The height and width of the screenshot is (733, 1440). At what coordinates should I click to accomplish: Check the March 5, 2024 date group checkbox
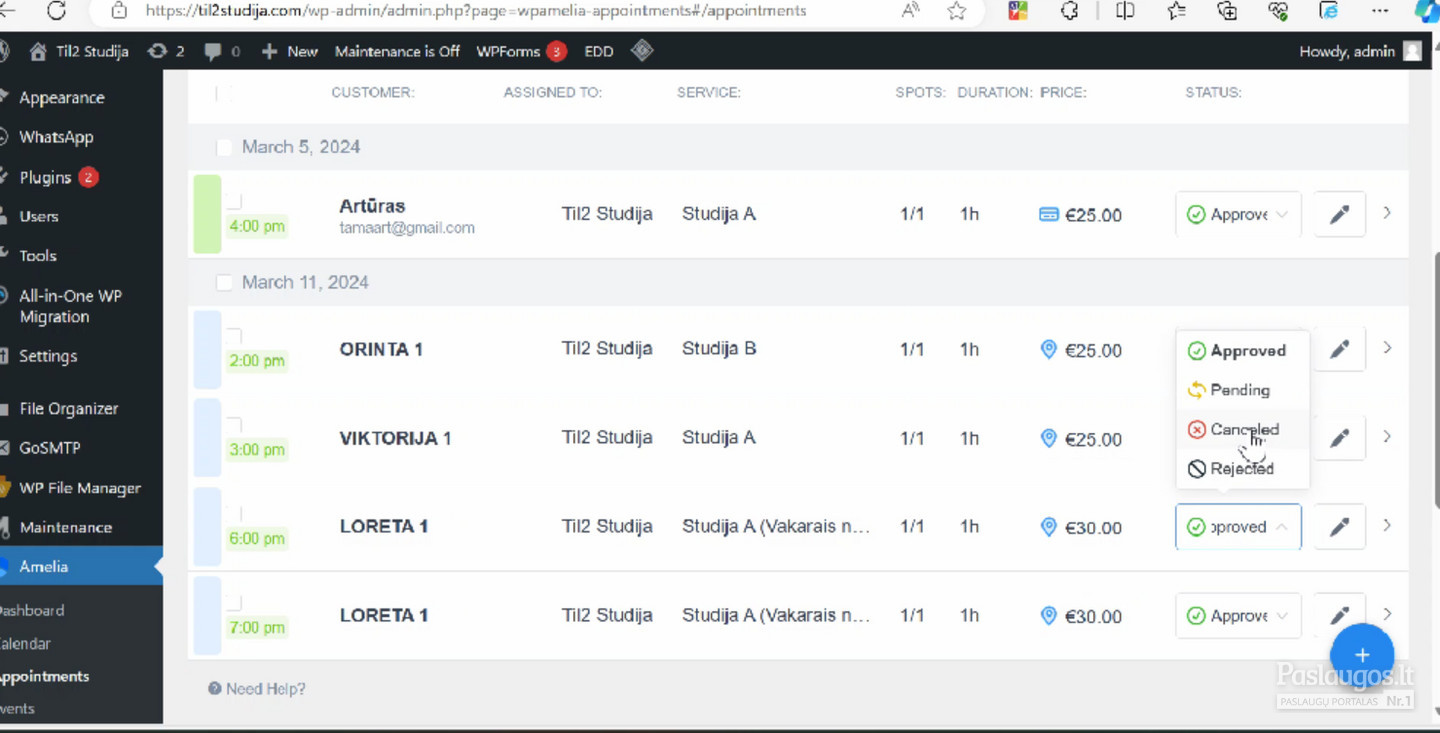tap(224, 147)
